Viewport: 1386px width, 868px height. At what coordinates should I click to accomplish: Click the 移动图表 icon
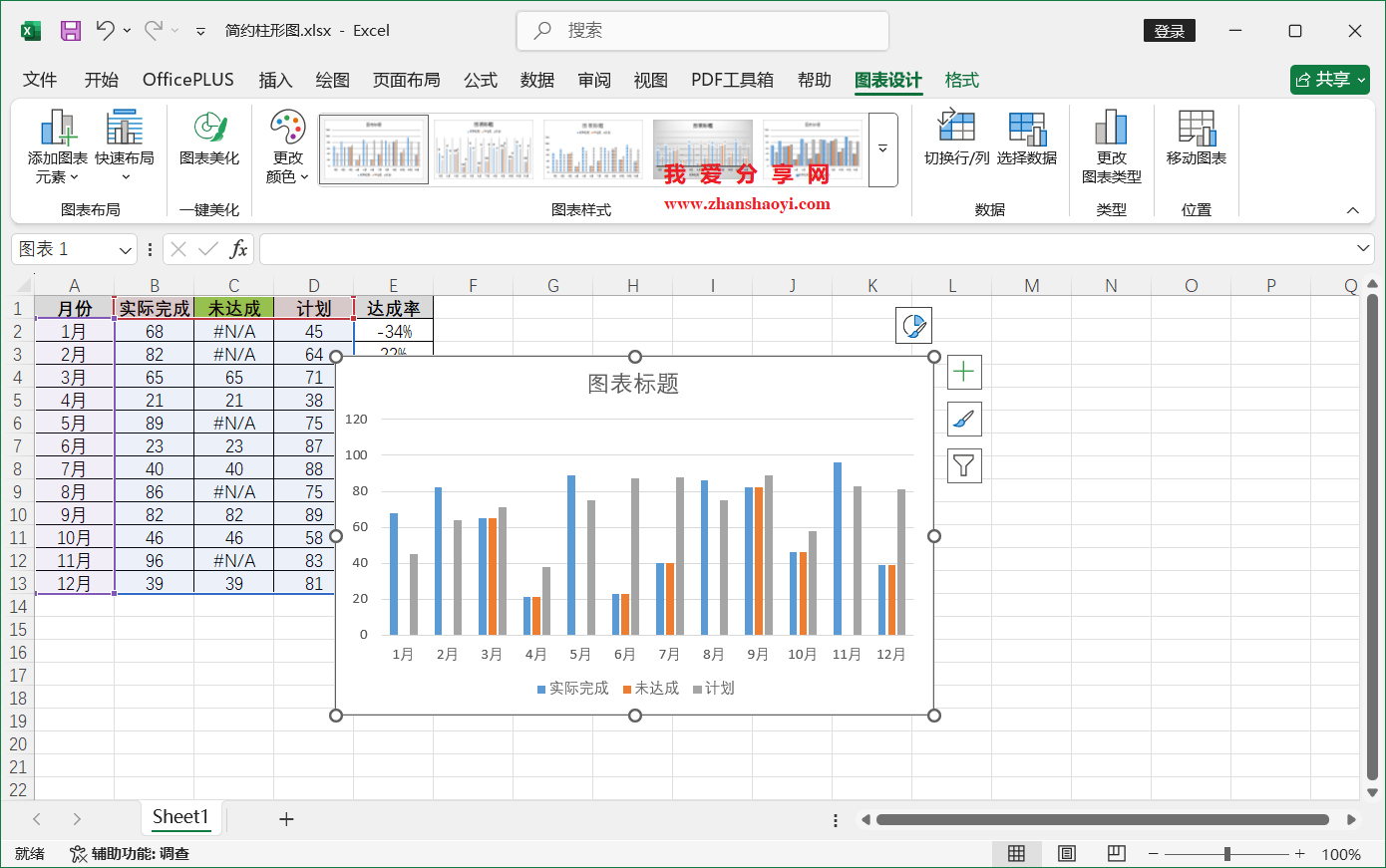pyautogui.click(x=1195, y=140)
